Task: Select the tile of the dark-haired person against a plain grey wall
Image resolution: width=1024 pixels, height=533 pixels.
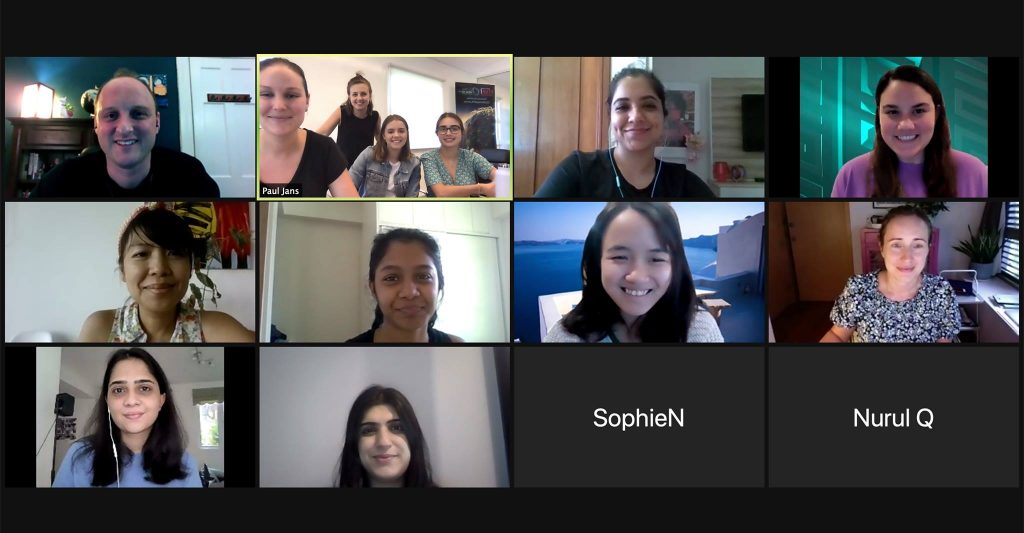Action: [385, 417]
